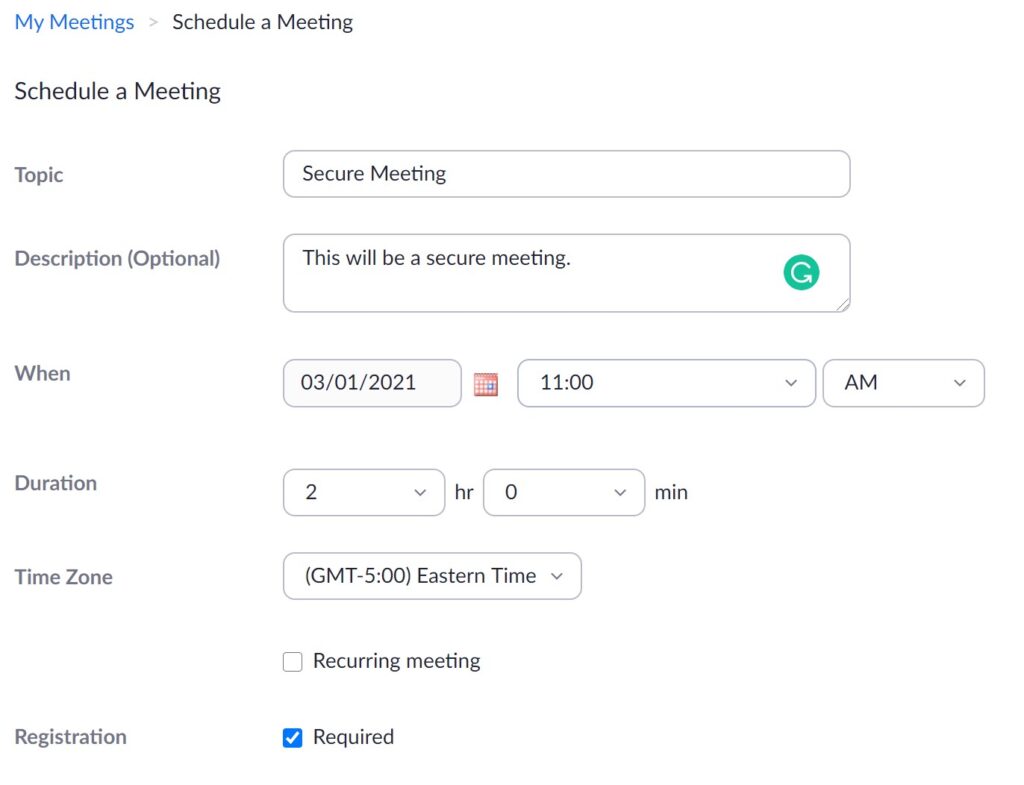
Task: Expand the AM/PM selector
Action: click(903, 383)
